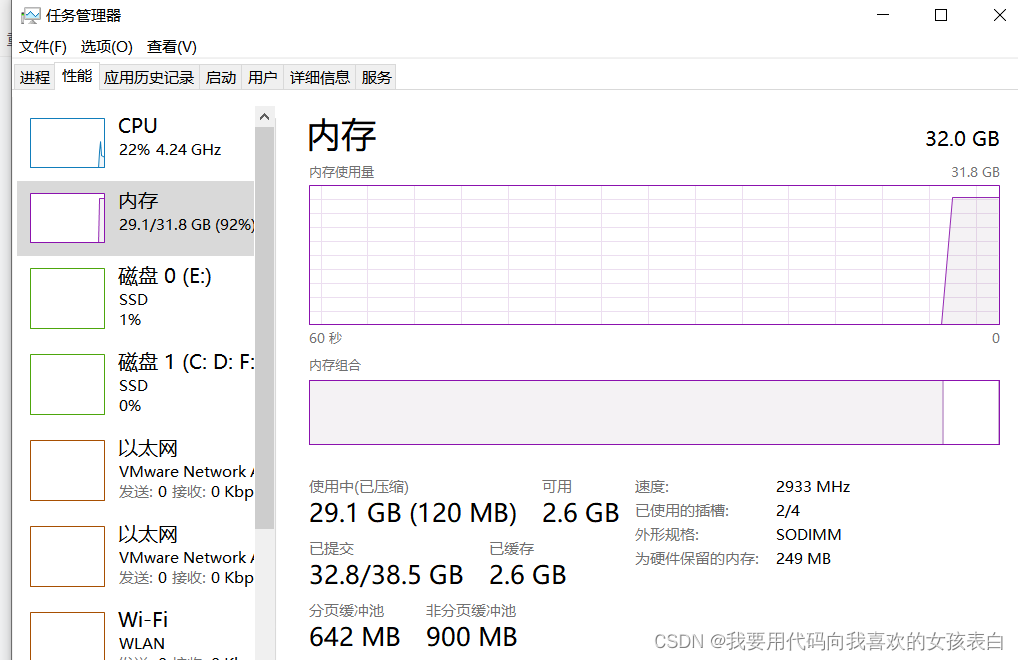Click the sidebar scroll up arrow
The image size is (1018, 660).
265,117
